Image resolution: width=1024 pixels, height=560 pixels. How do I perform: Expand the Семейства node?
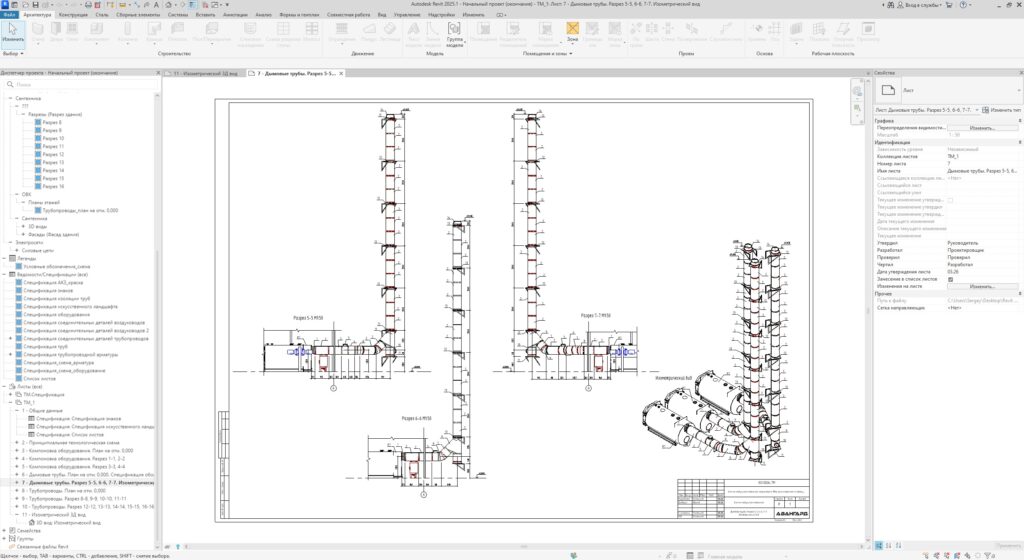[4, 531]
